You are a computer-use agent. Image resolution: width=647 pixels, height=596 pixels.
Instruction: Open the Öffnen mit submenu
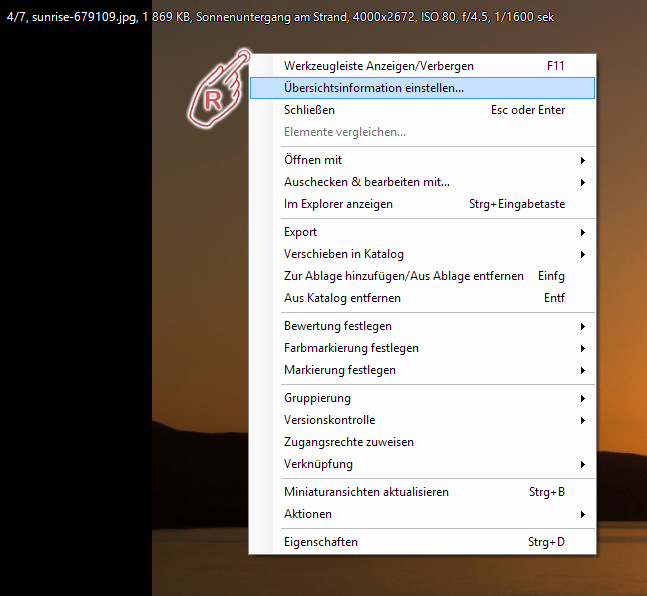point(422,160)
